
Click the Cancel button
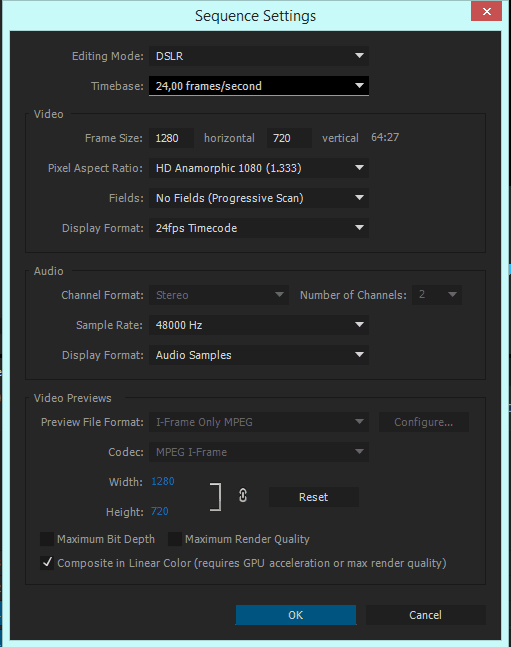[x=425, y=615]
